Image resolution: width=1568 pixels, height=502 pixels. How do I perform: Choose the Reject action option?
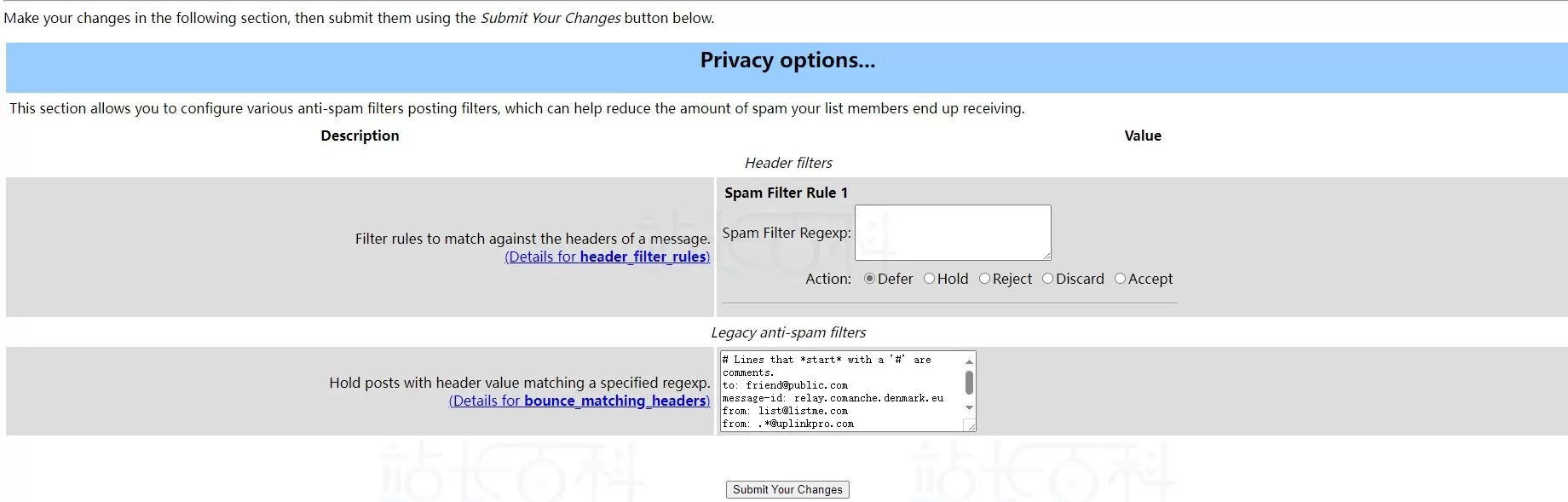coord(984,279)
